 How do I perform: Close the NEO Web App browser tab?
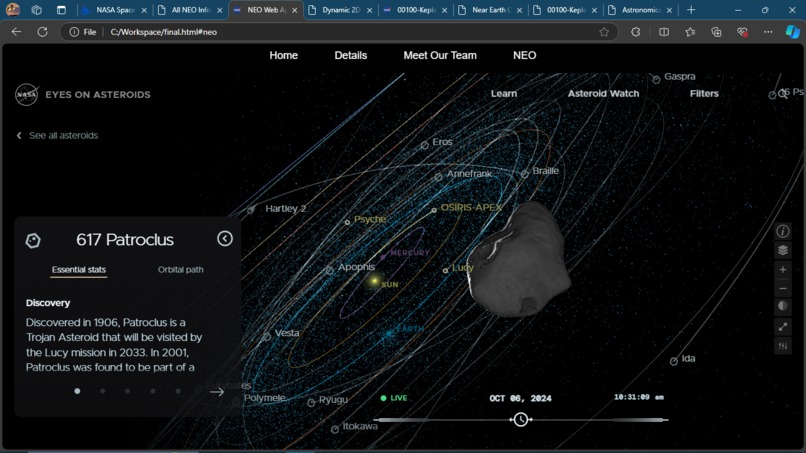pos(295,10)
